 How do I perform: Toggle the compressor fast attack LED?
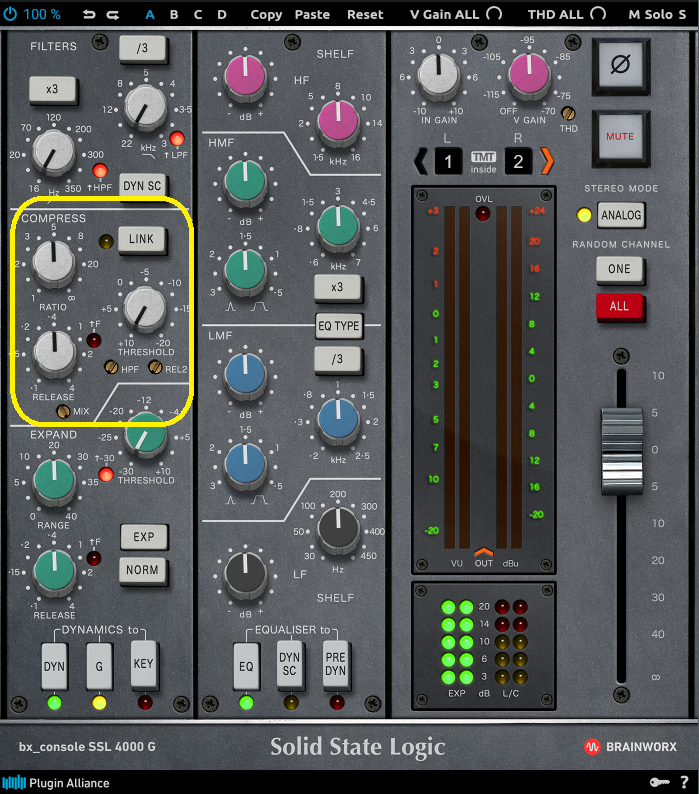click(94, 340)
